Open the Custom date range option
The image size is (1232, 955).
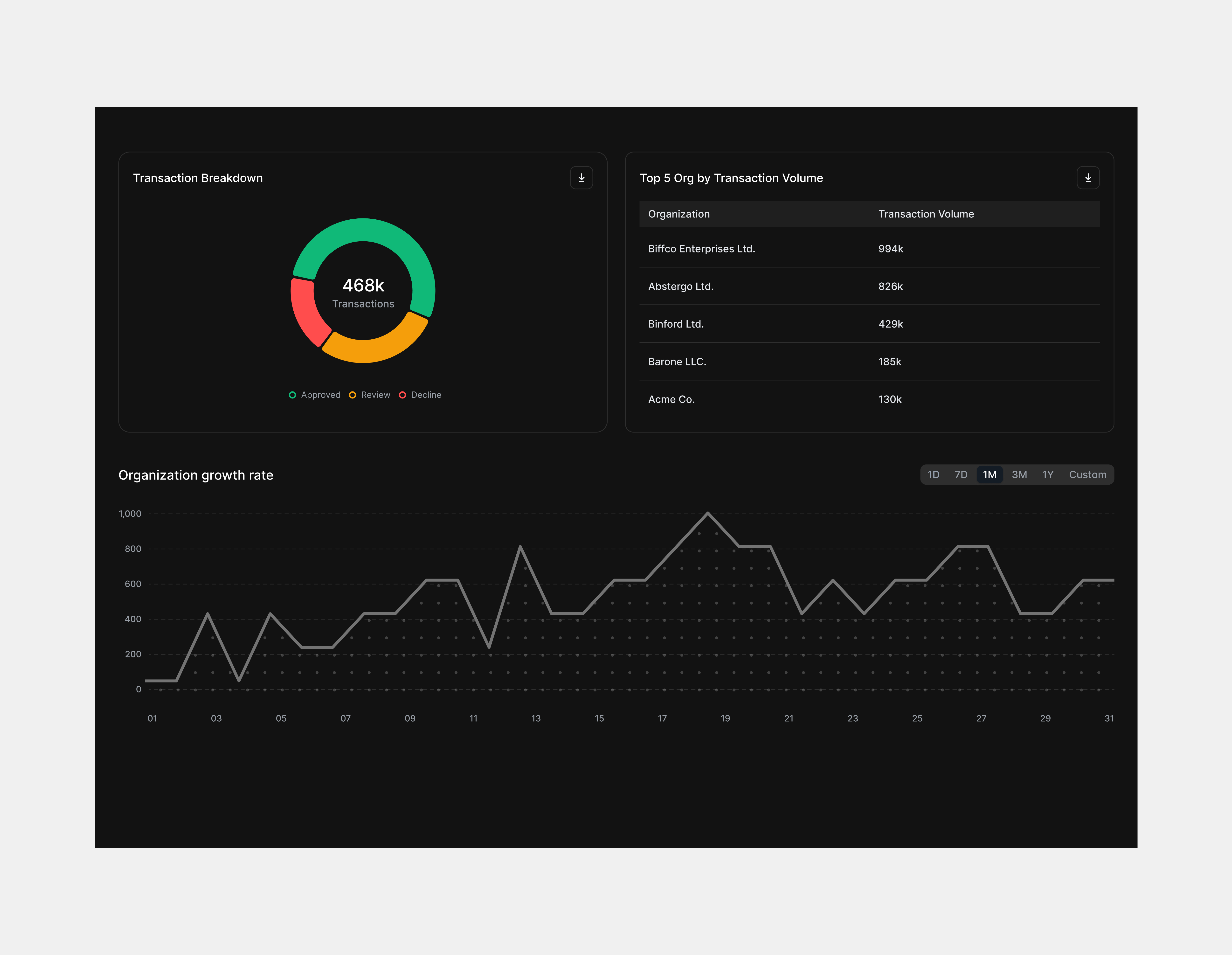(x=1087, y=474)
